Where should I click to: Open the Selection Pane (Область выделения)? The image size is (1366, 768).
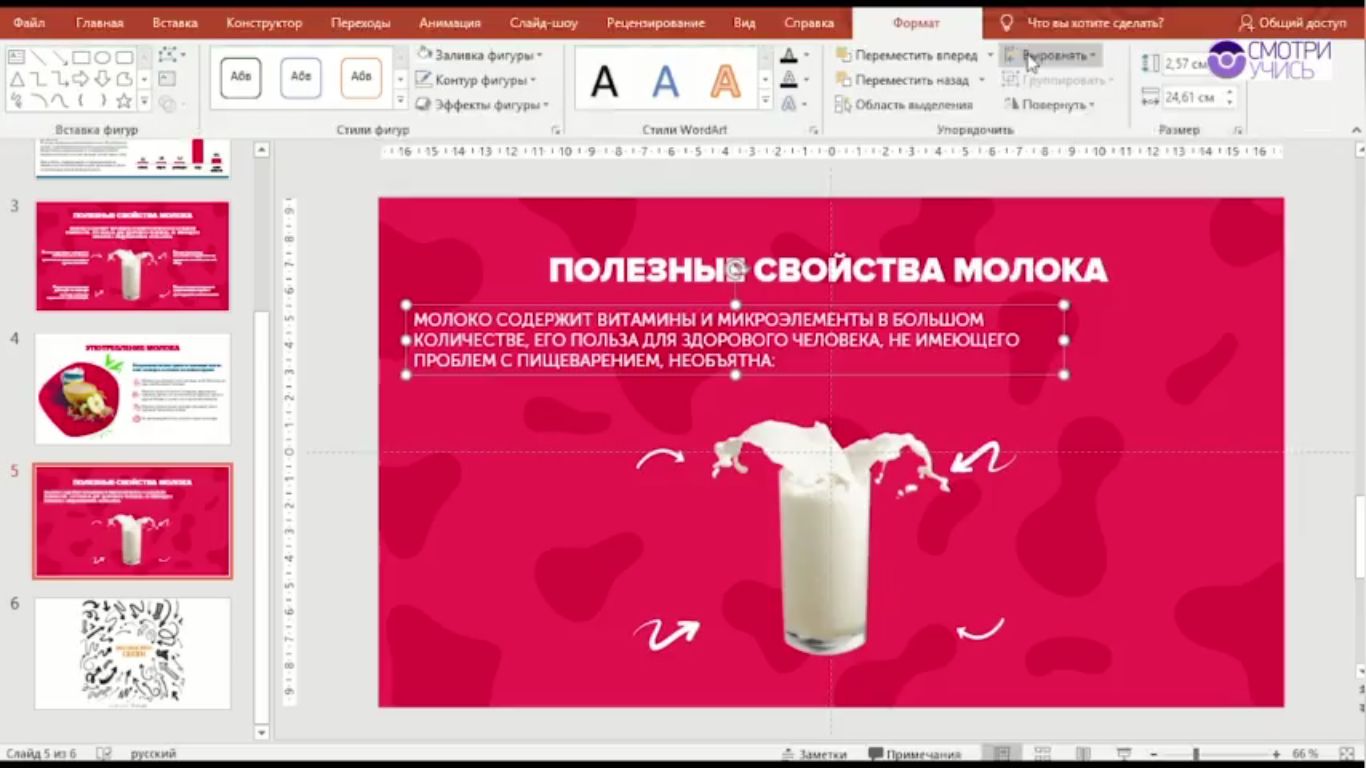tap(904, 105)
